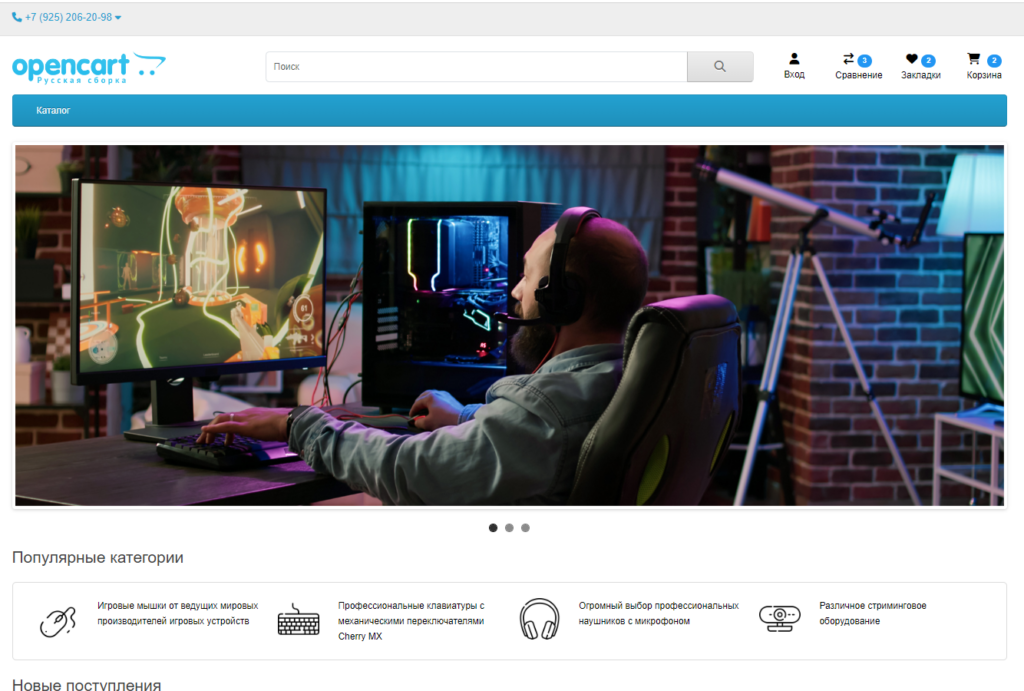The image size is (1024, 691).
Task: Click the gamer banner slide image
Action: click(x=509, y=325)
